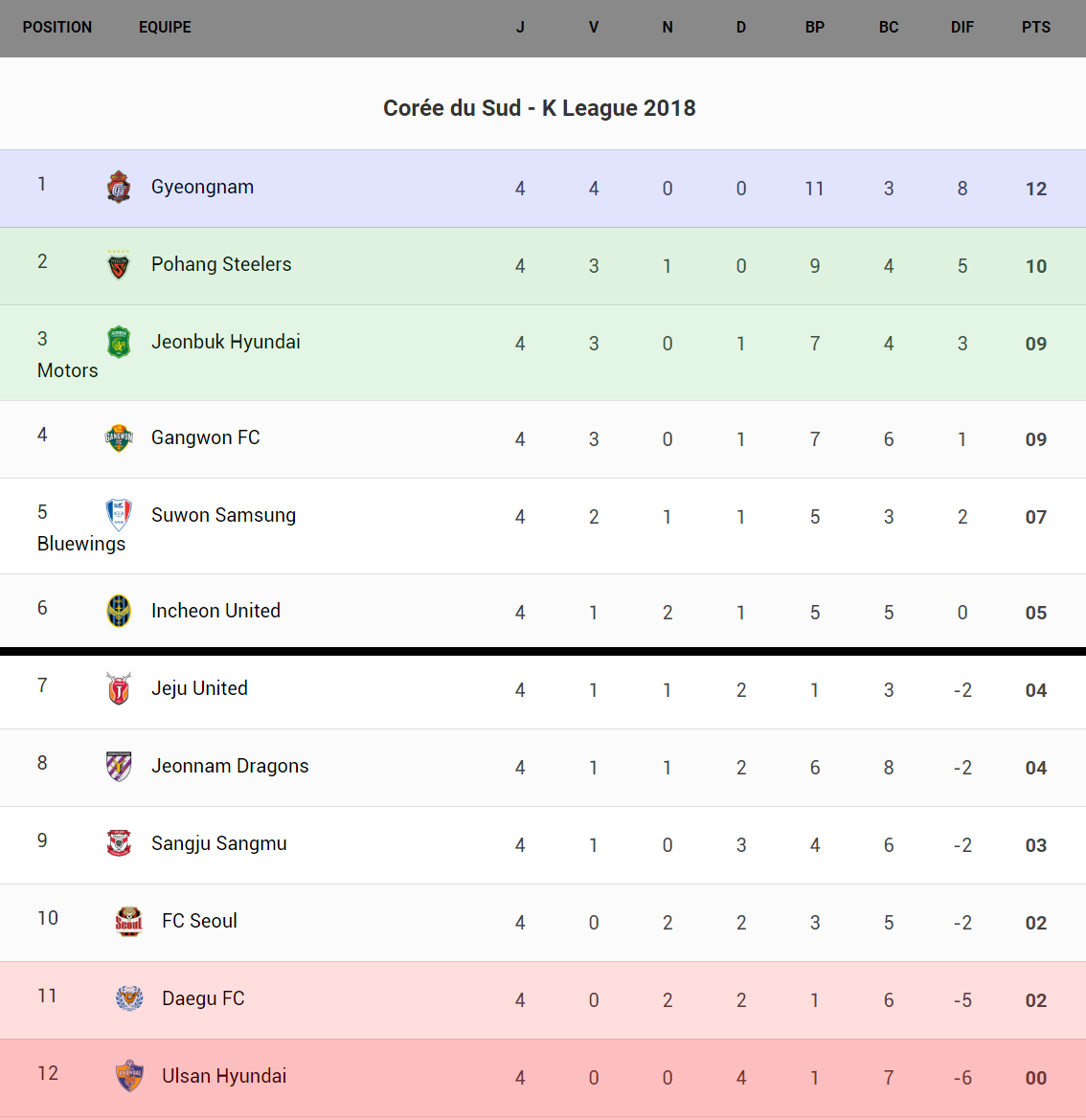This screenshot has width=1086, height=1120.
Task: Click the Corée du Sud K League 2018 title
Action: (x=539, y=108)
